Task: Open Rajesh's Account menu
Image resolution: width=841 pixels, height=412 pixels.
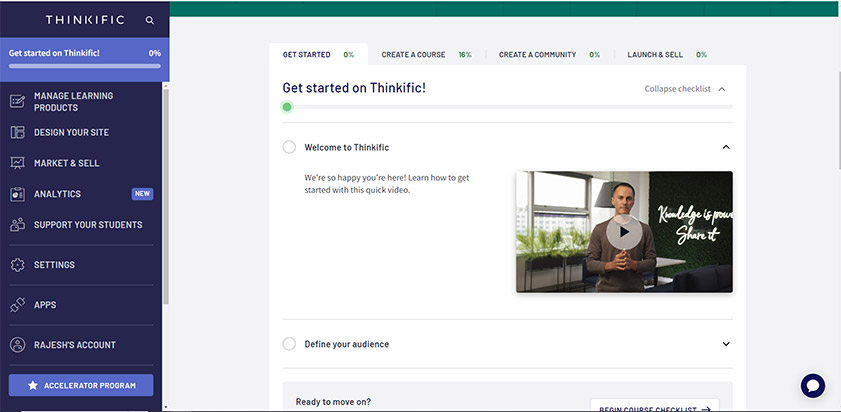Action: coord(81,345)
